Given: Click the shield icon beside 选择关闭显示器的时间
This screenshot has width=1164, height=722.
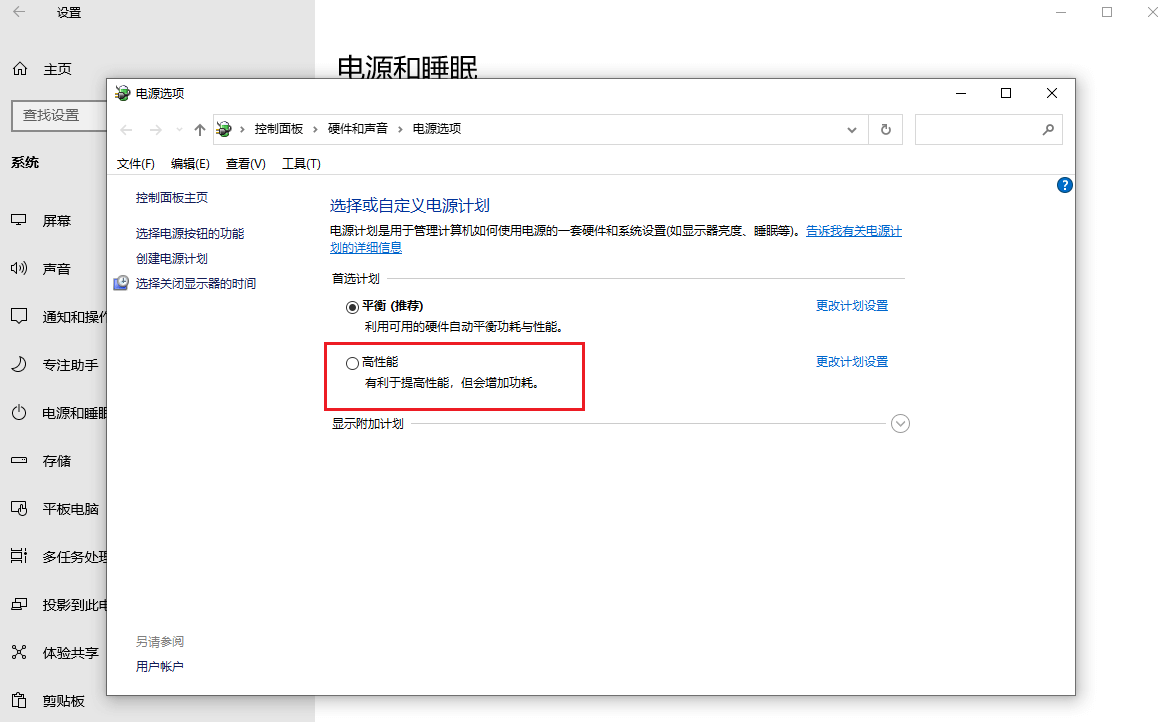Looking at the screenshot, I should (122, 283).
